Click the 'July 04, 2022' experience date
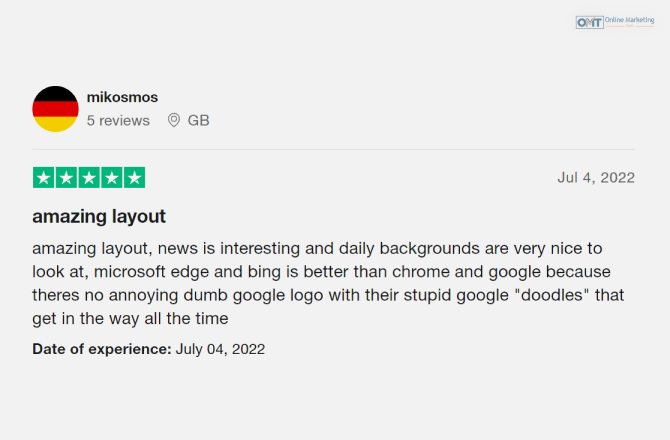Viewport: 670px width, 440px height. click(220, 349)
